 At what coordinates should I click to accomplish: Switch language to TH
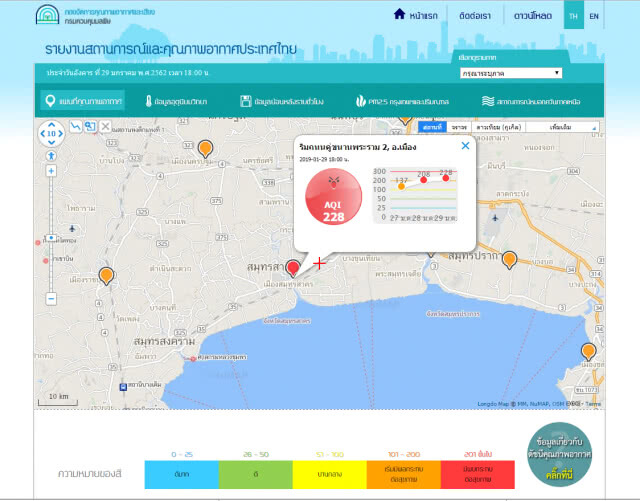coord(573,15)
